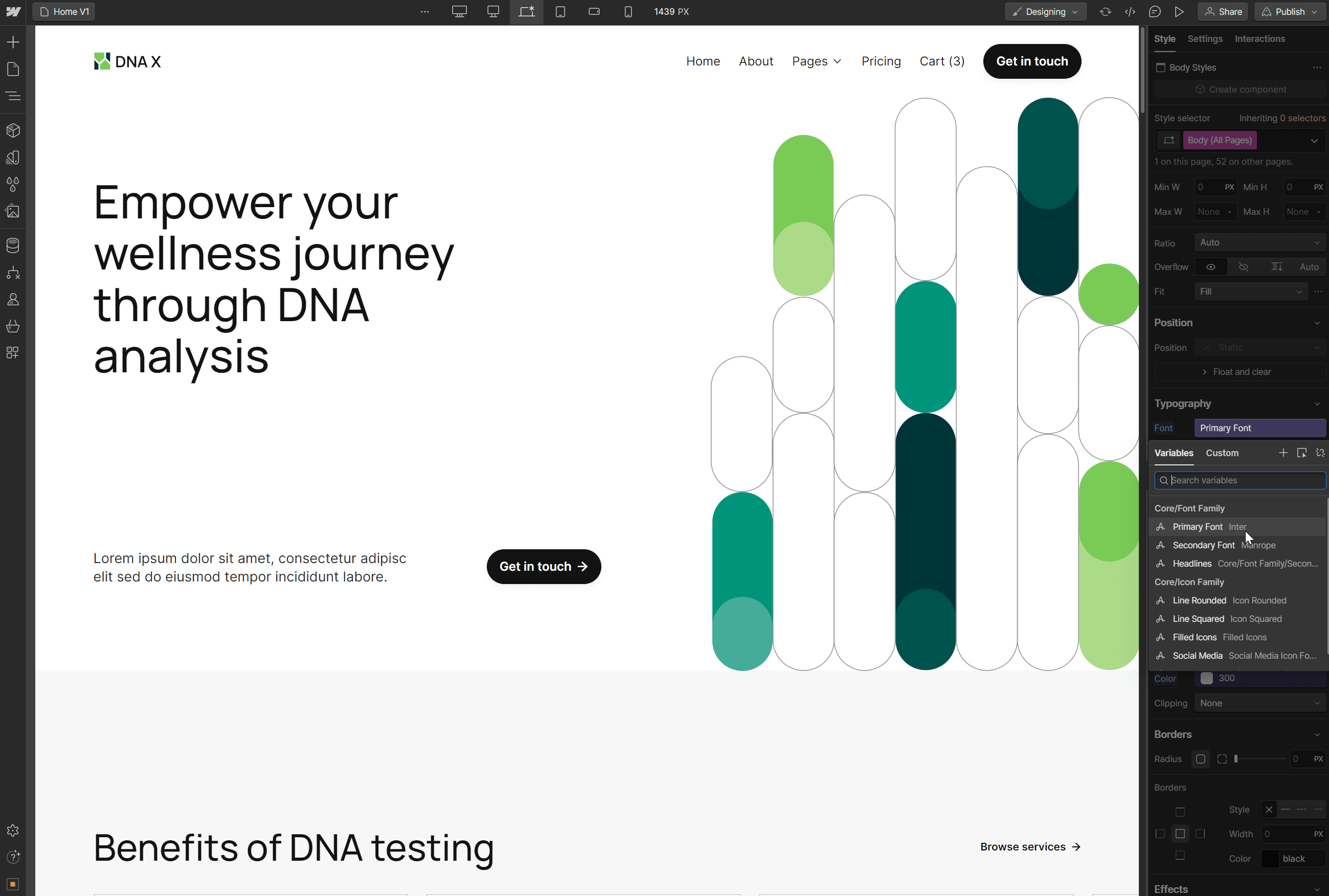Select all-corners radius option

point(1201,759)
